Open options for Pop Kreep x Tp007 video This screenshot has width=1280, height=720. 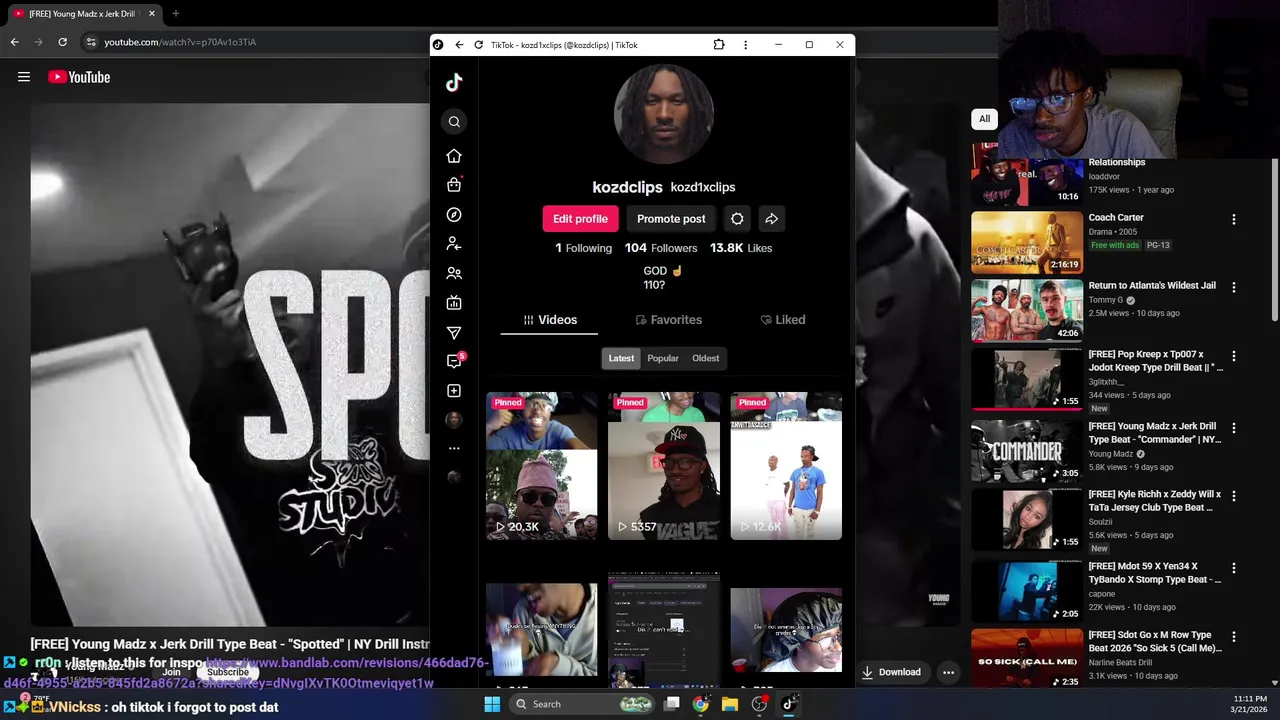(x=1233, y=356)
